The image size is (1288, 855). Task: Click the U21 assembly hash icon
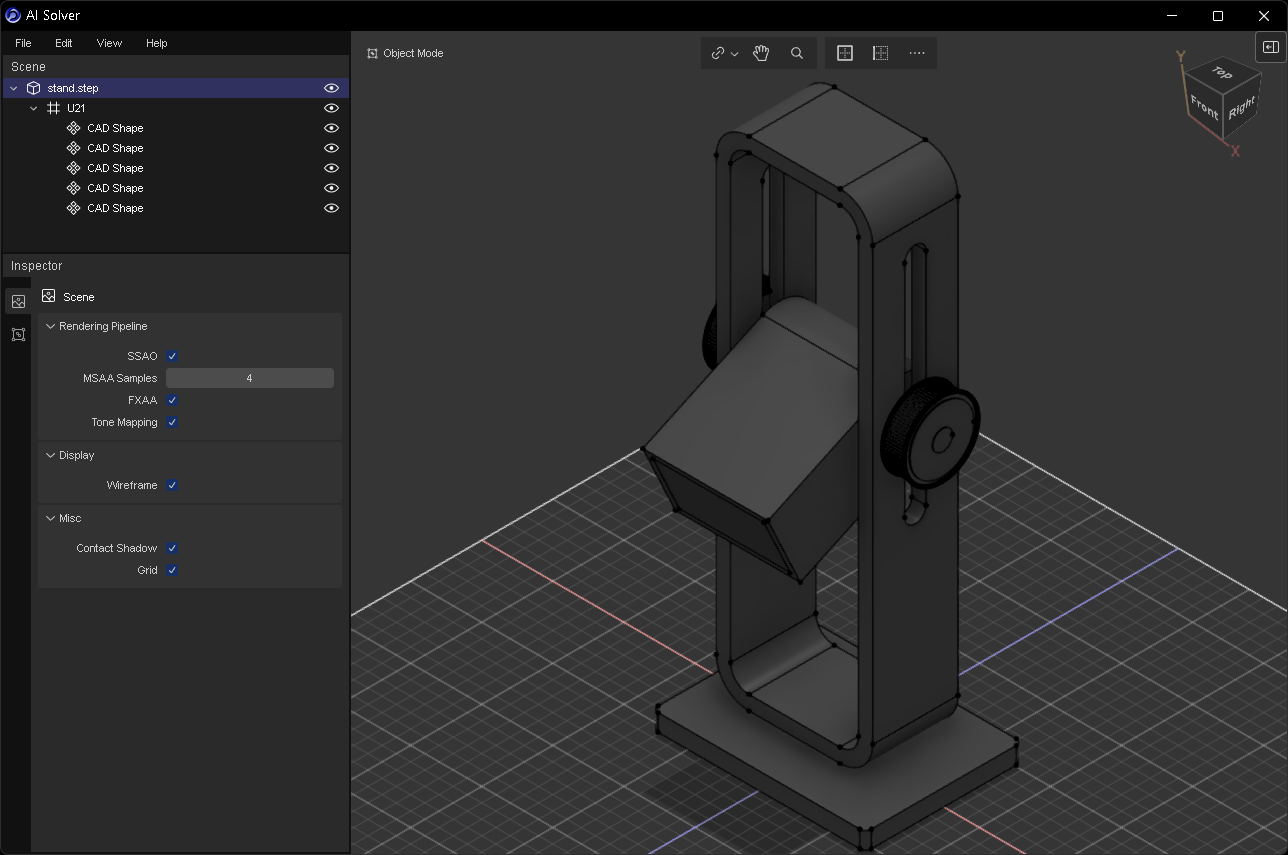click(x=54, y=108)
